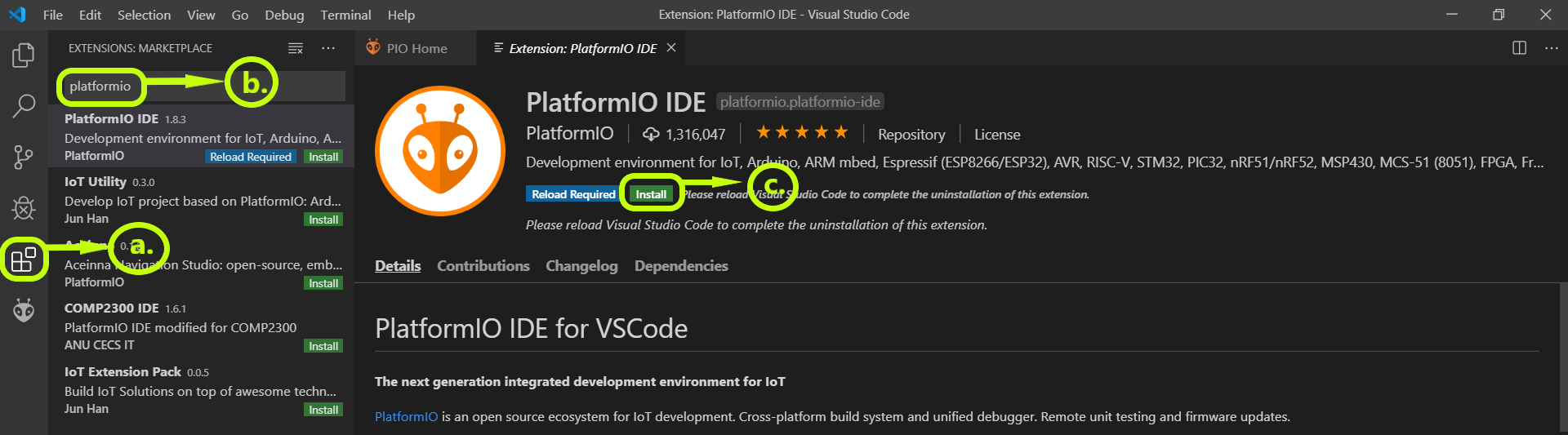Clear extensions search results icon
This screenshot has width=1568, height=435.
(x=296, y=49)
